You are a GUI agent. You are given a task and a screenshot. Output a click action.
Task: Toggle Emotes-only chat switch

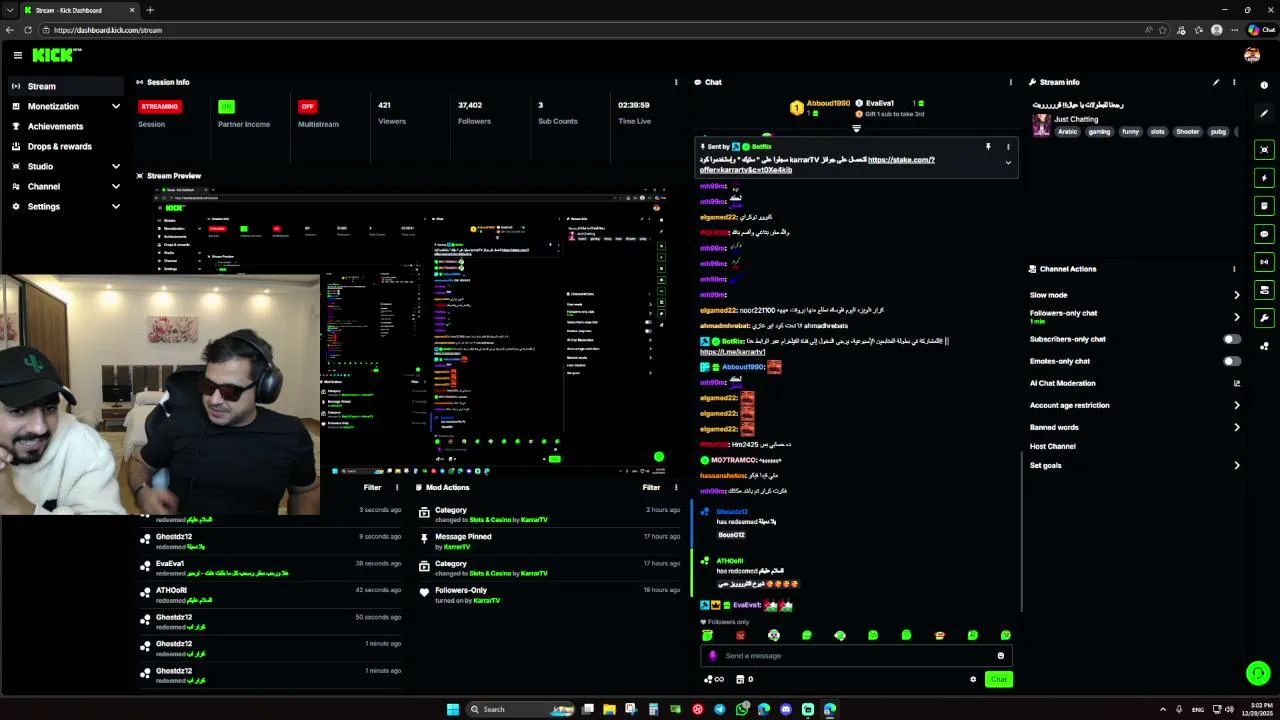tap(1232, 361)
